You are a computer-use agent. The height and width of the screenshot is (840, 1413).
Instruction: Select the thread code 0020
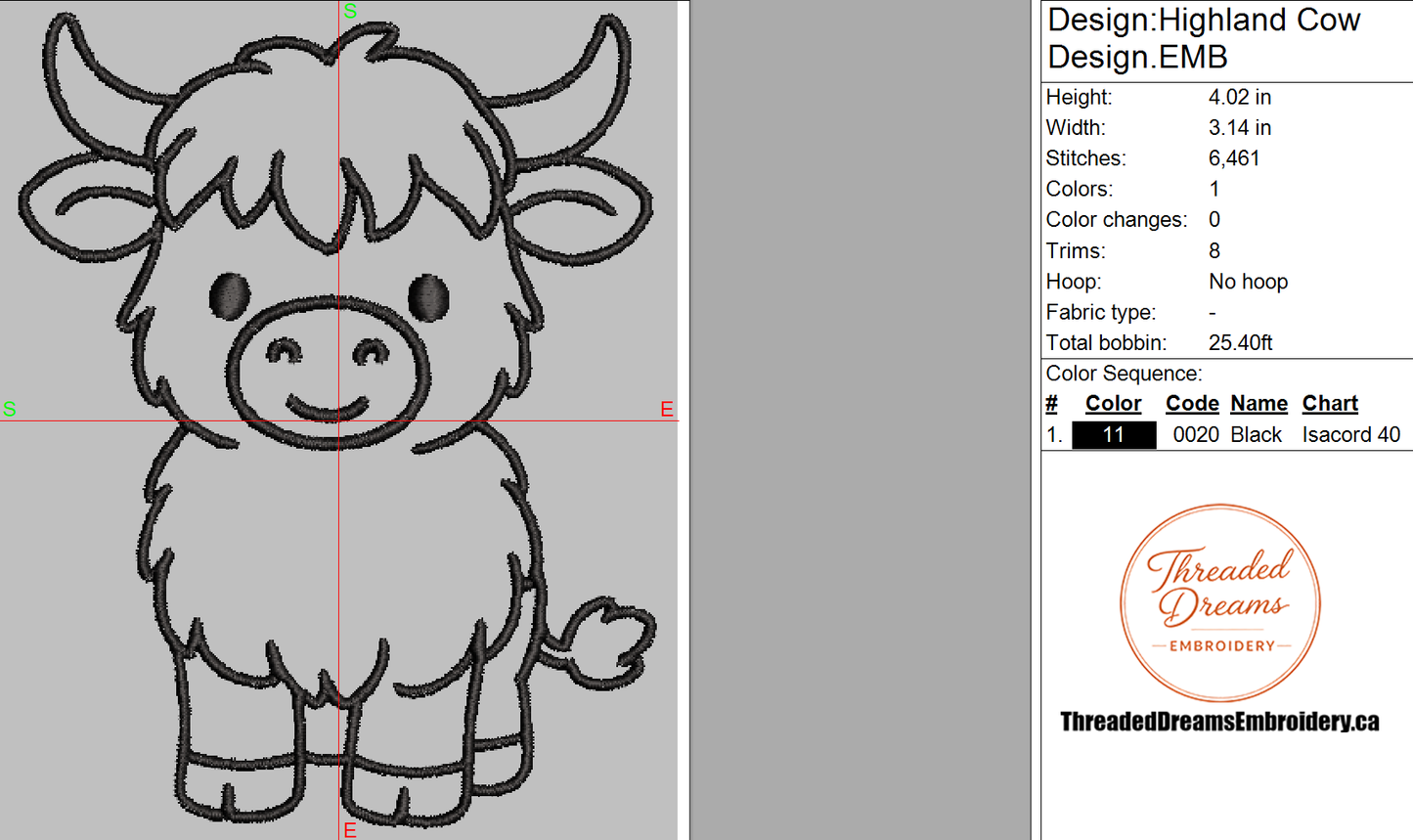click(x=1196, y=435)
